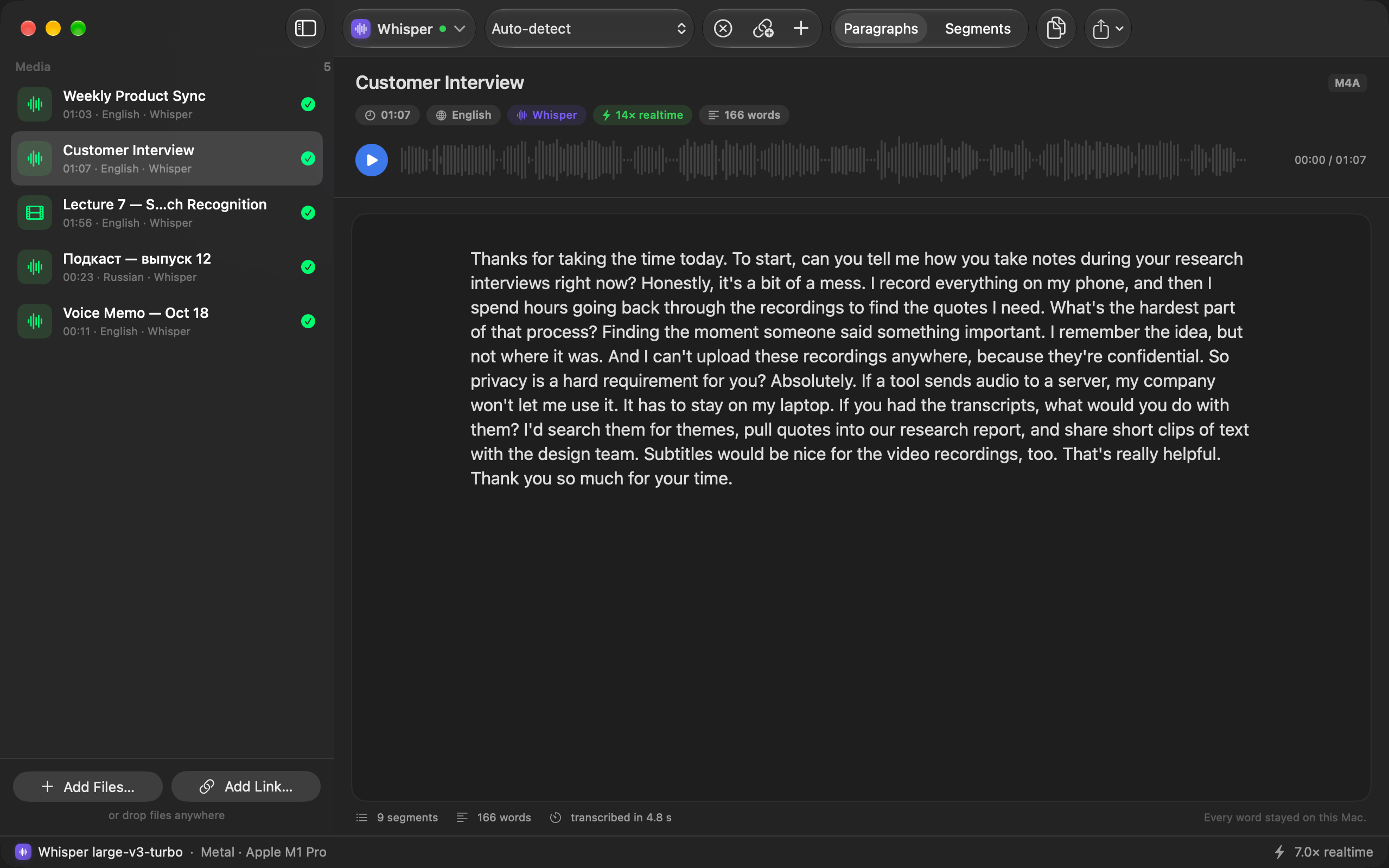
Task: Click the Add Files button
Action: tap(88, 787)
